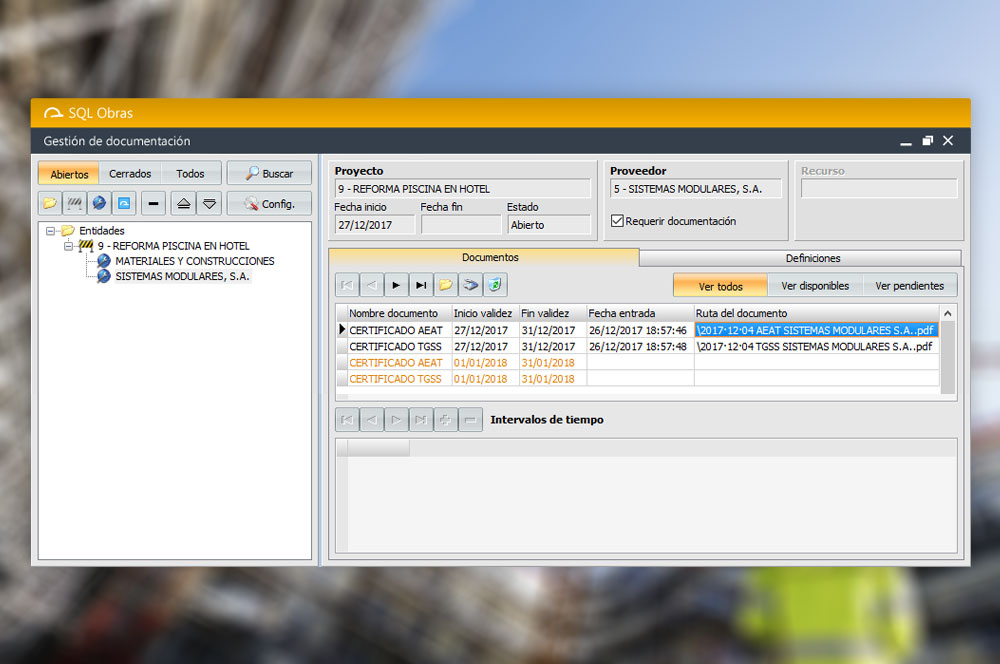
Task: Click the scanner icon in Documentos toolbar
Action: coord(470,285)
